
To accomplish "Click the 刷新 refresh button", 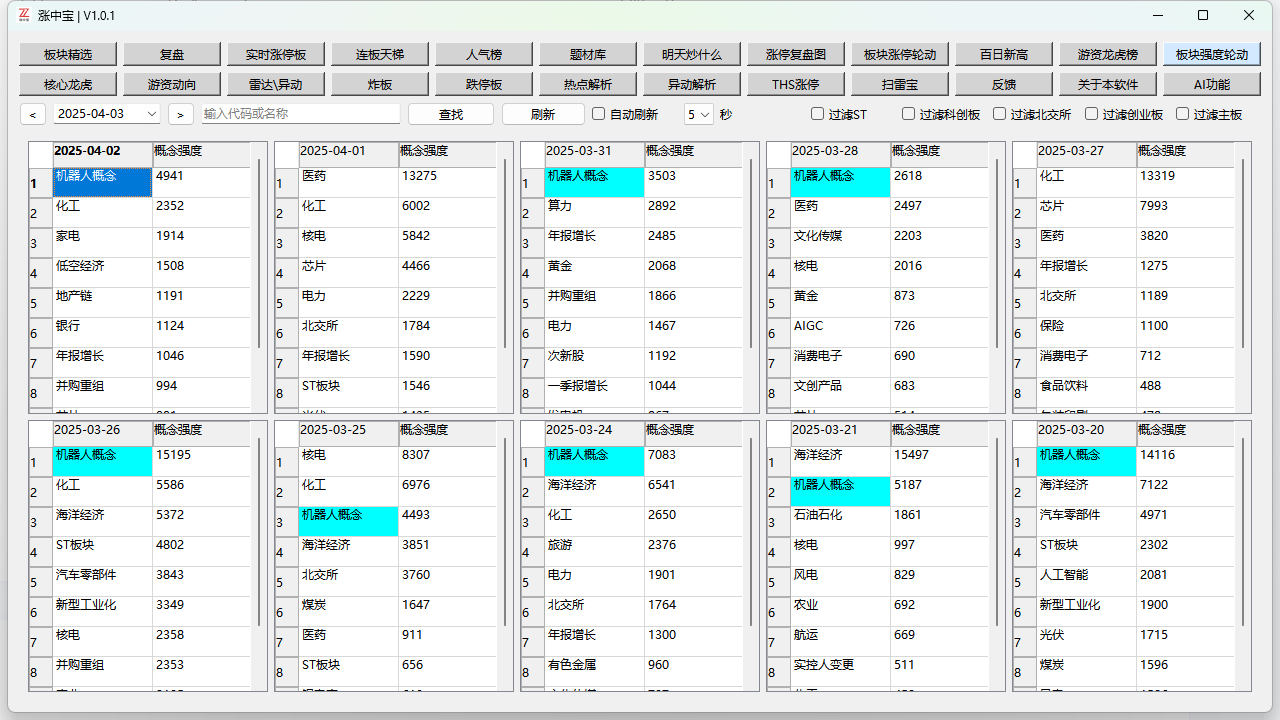I will [541, 114].
